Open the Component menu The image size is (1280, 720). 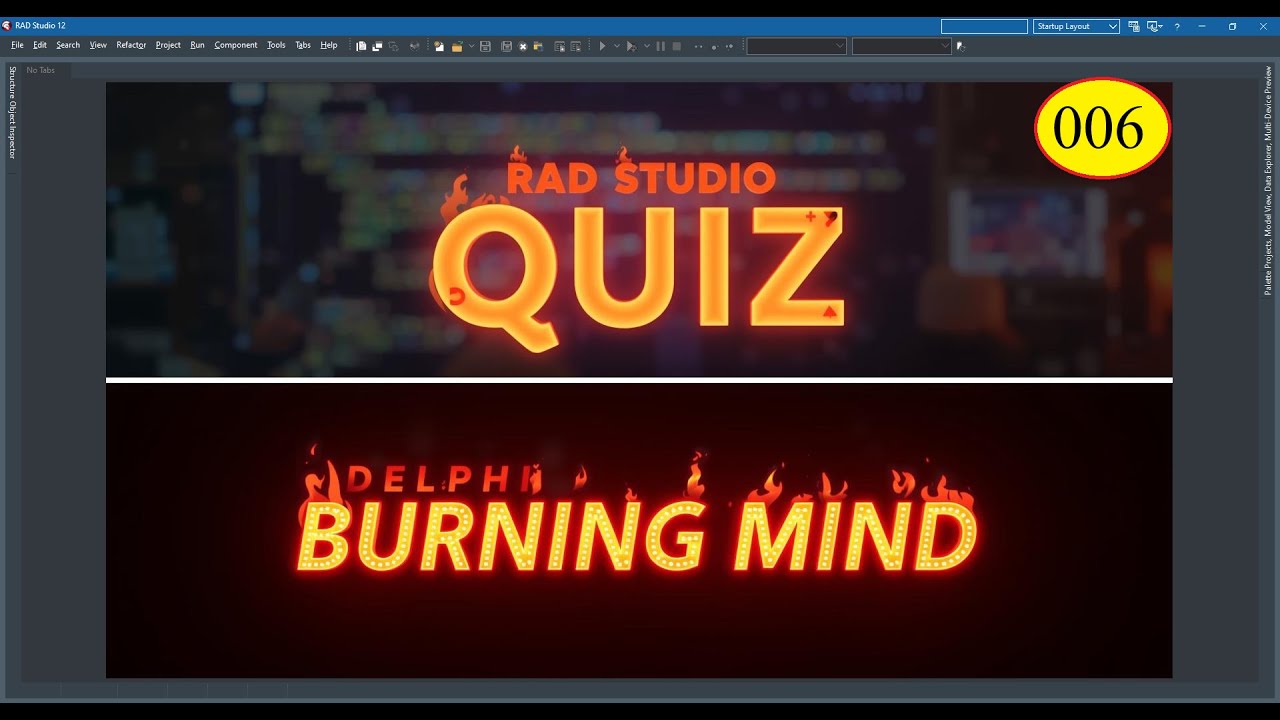(236, 45)
